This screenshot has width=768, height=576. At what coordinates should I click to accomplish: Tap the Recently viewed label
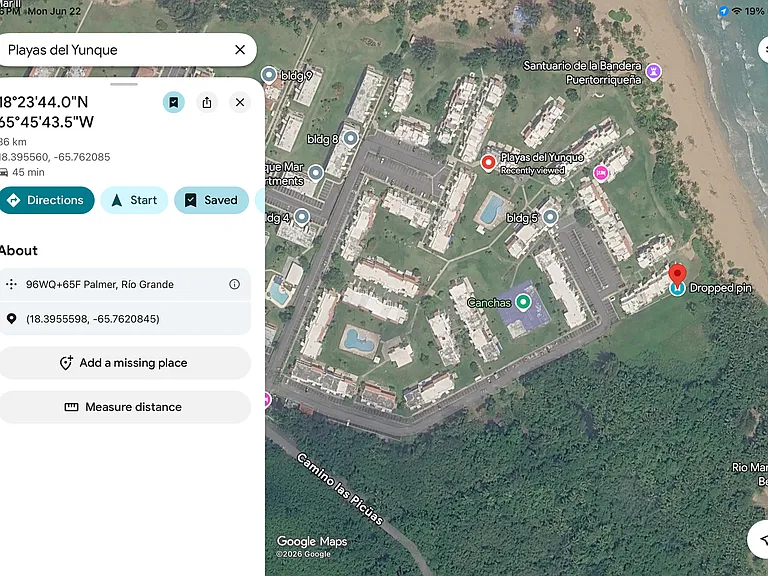coord(532,170)
